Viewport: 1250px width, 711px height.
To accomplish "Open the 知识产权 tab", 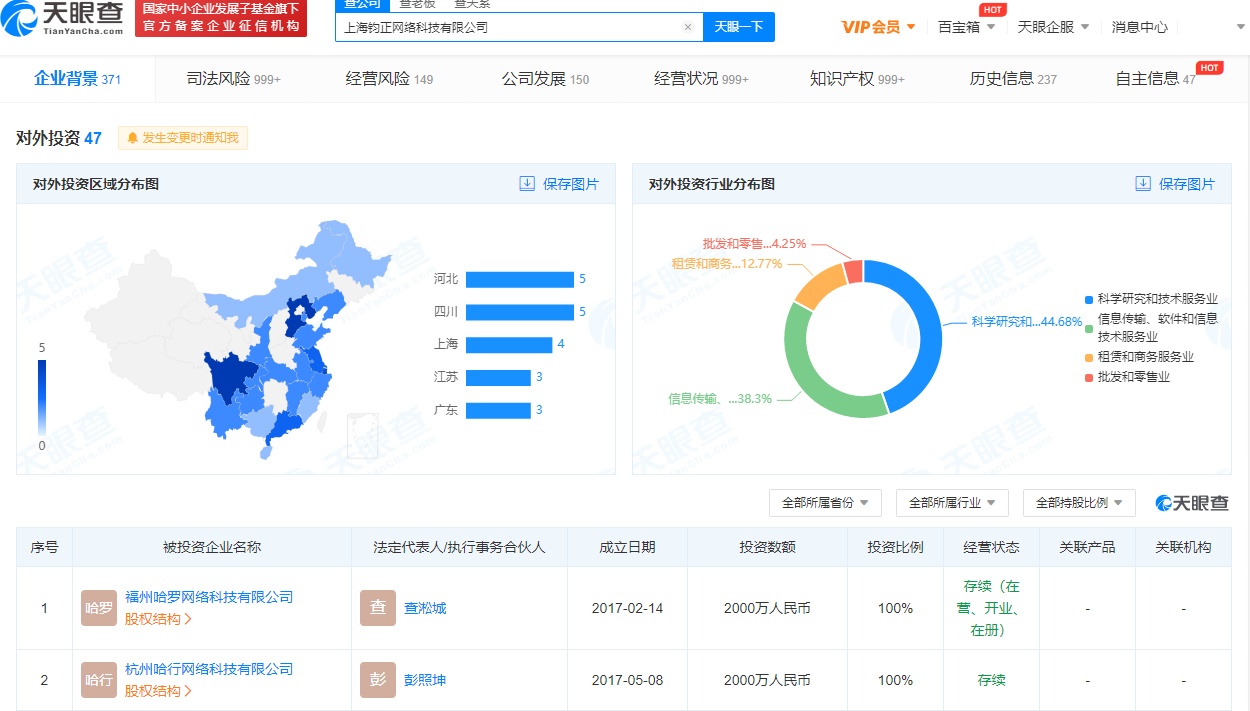I will coord(856,79).
